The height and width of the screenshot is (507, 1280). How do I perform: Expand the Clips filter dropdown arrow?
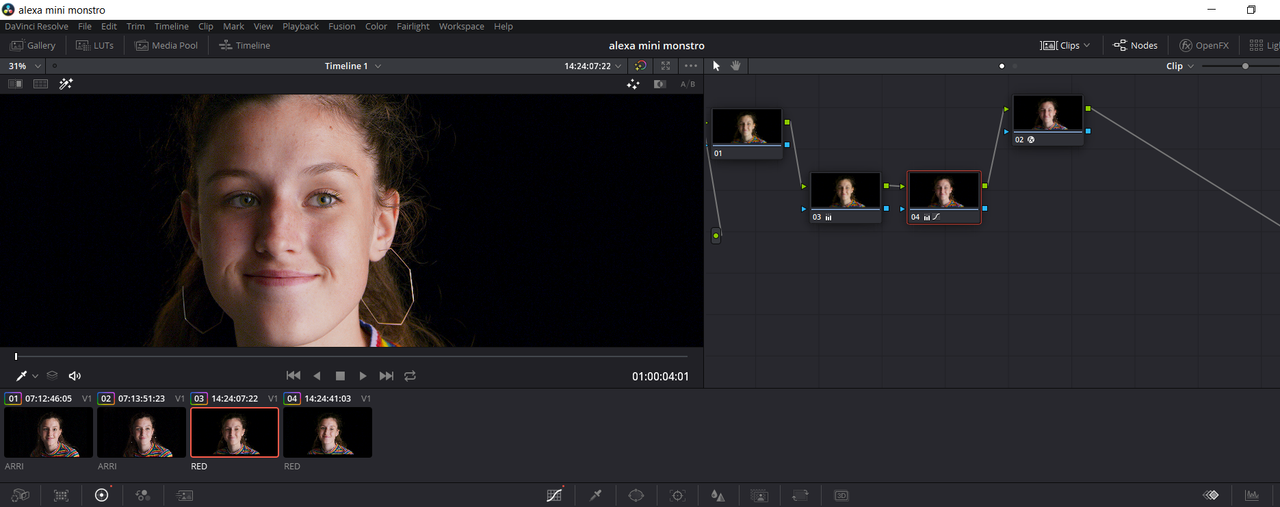click(1087, 46)
